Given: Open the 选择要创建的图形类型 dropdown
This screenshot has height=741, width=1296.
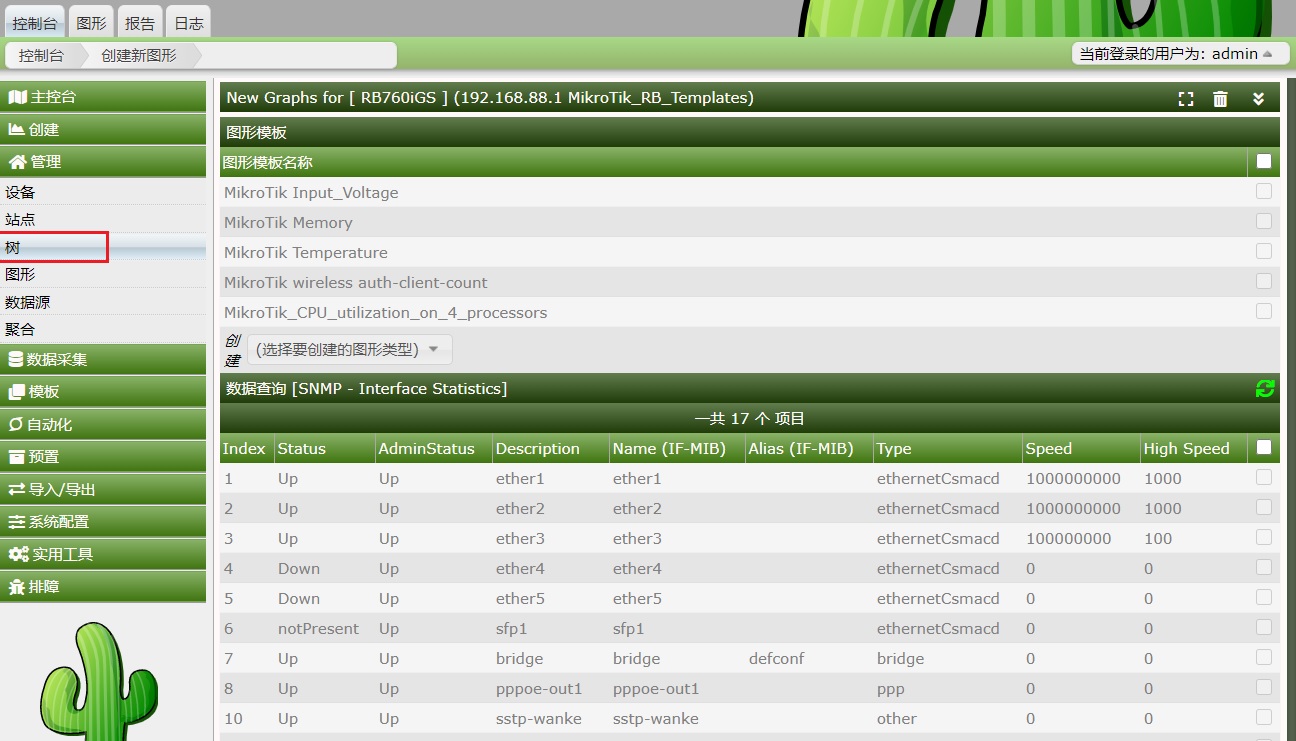Looking at the screenshot, I should [349, 349].
